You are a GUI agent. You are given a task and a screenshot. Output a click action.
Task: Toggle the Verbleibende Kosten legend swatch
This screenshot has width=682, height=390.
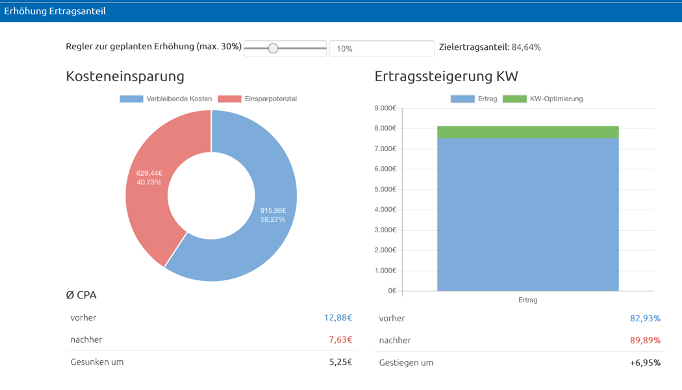[131, 99]
